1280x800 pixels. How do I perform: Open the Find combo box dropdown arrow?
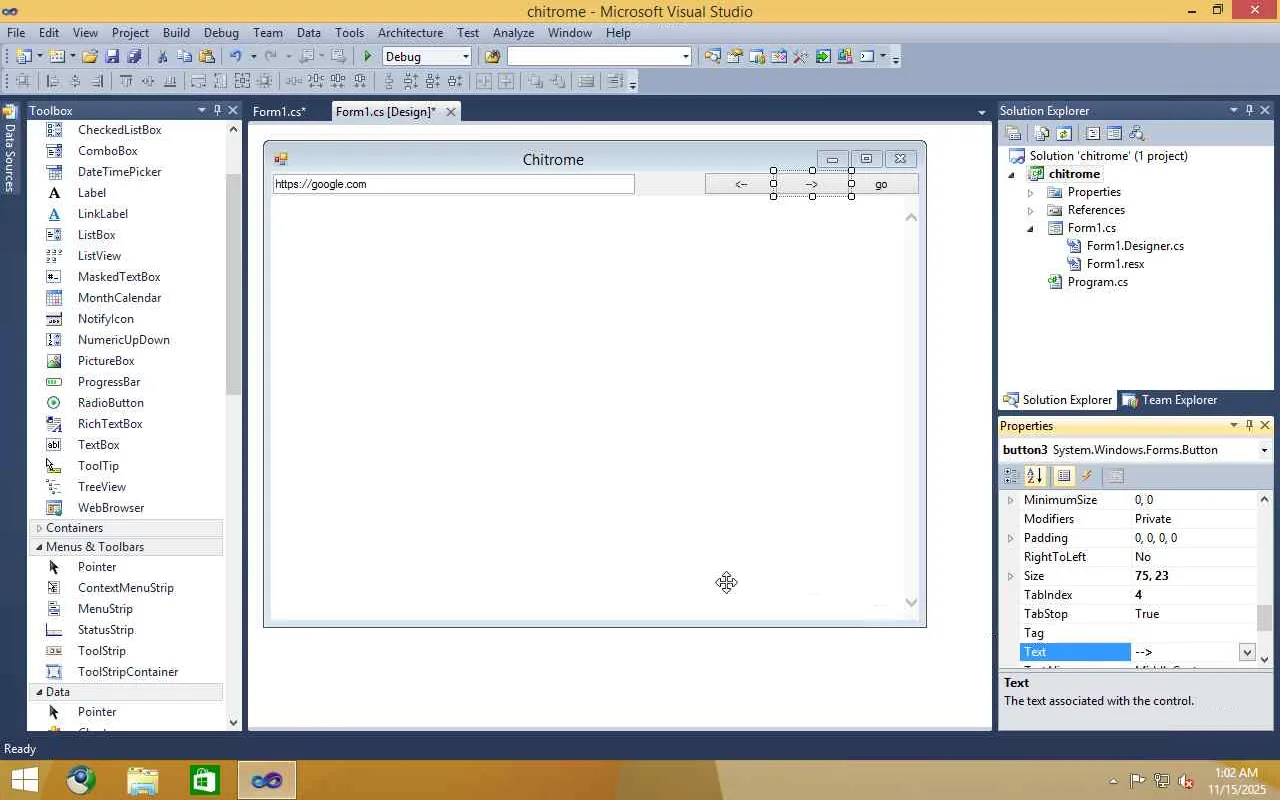point(685,57)
